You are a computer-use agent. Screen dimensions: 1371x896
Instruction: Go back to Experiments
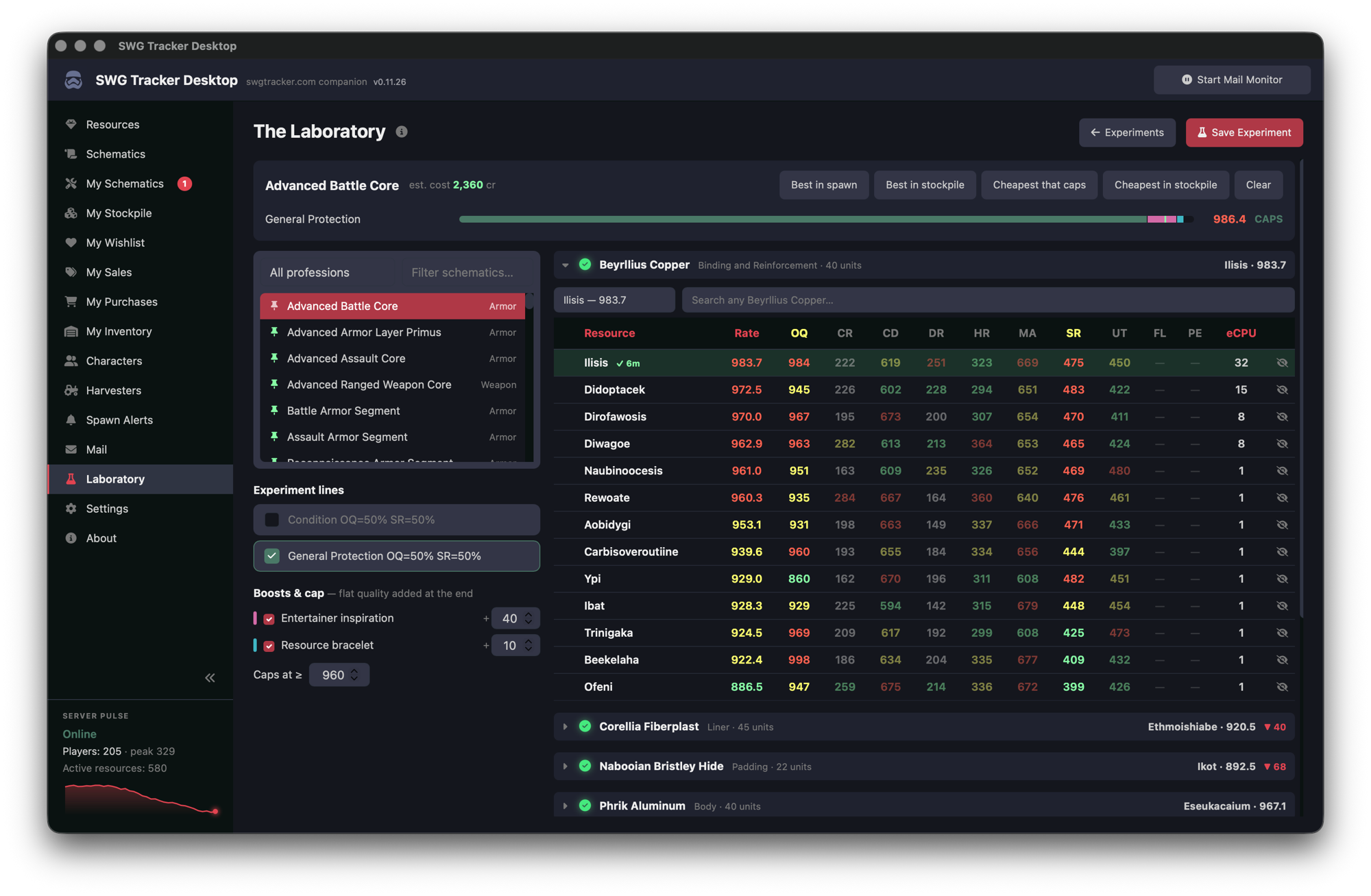[1127, 132]
